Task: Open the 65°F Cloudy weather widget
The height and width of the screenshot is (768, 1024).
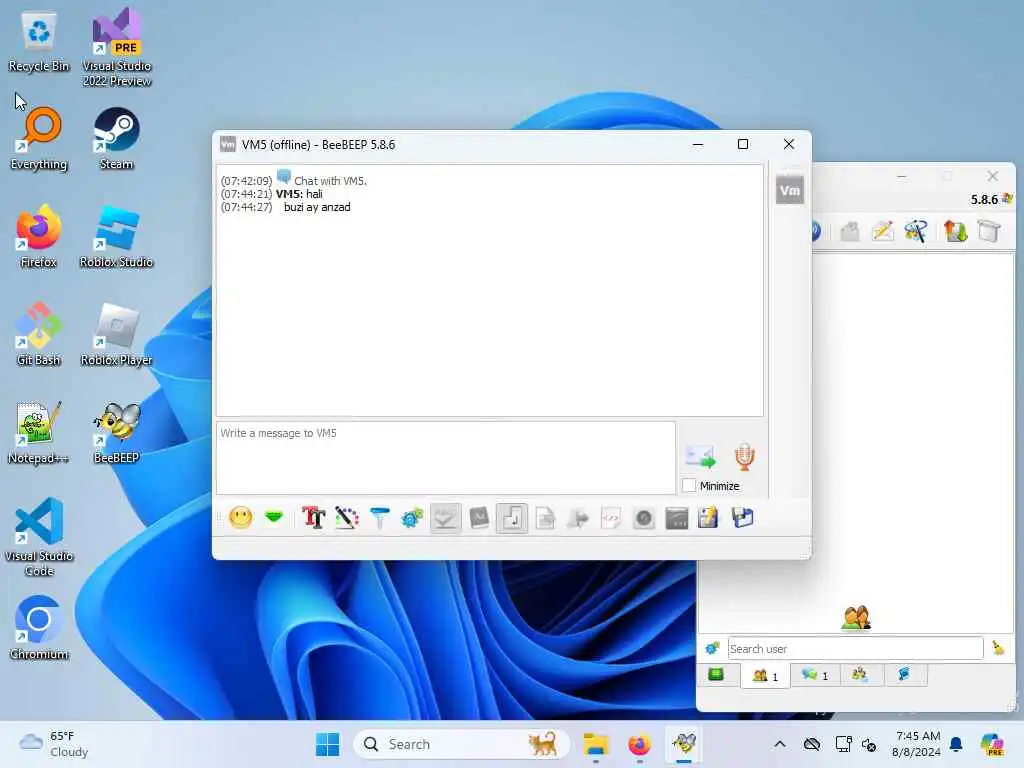Action: pyautogui.click(x=54, y=744)
